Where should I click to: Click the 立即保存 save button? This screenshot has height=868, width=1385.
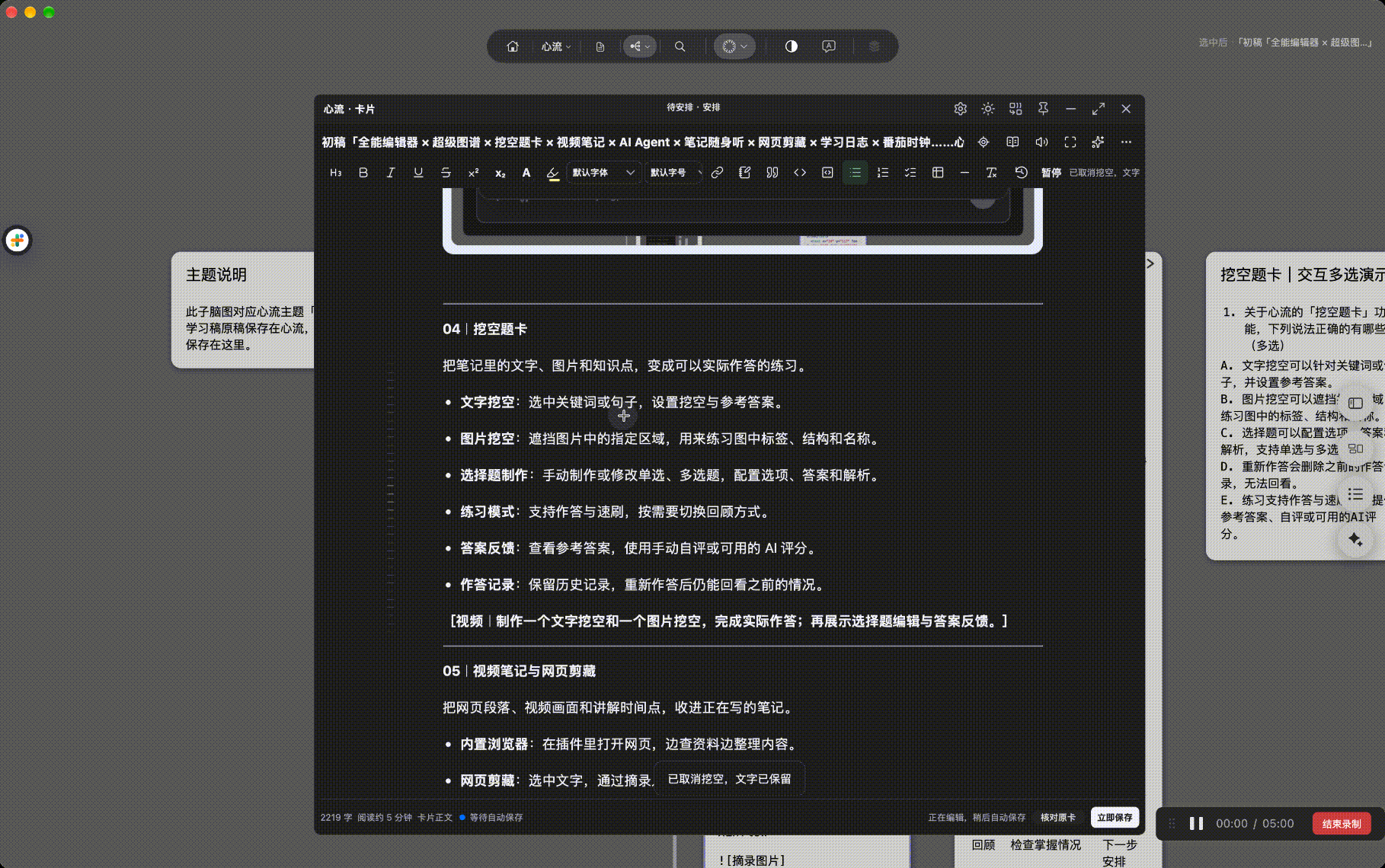click(x=1115, y=817)
